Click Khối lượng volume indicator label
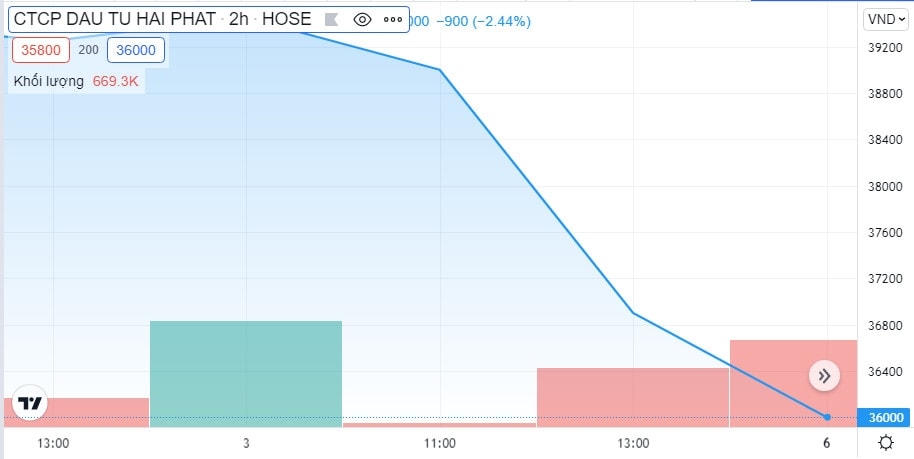This screenshot has width=914, height=459. (x=49, y=82)
